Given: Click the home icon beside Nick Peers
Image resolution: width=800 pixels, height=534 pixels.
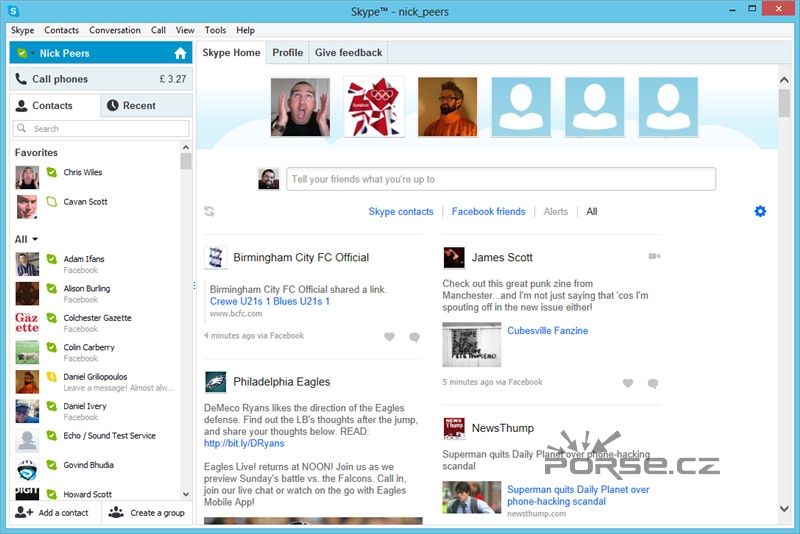Looking at the screenshot, I should click(x=180, y=53).
